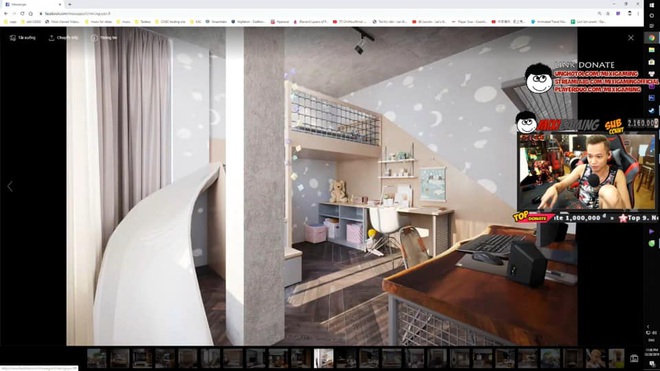Image resolution: width=660 pixels, height=371 pixels.
Task: Open the gallery view icon beside thumbnails
Action: (x=634, y=358)
